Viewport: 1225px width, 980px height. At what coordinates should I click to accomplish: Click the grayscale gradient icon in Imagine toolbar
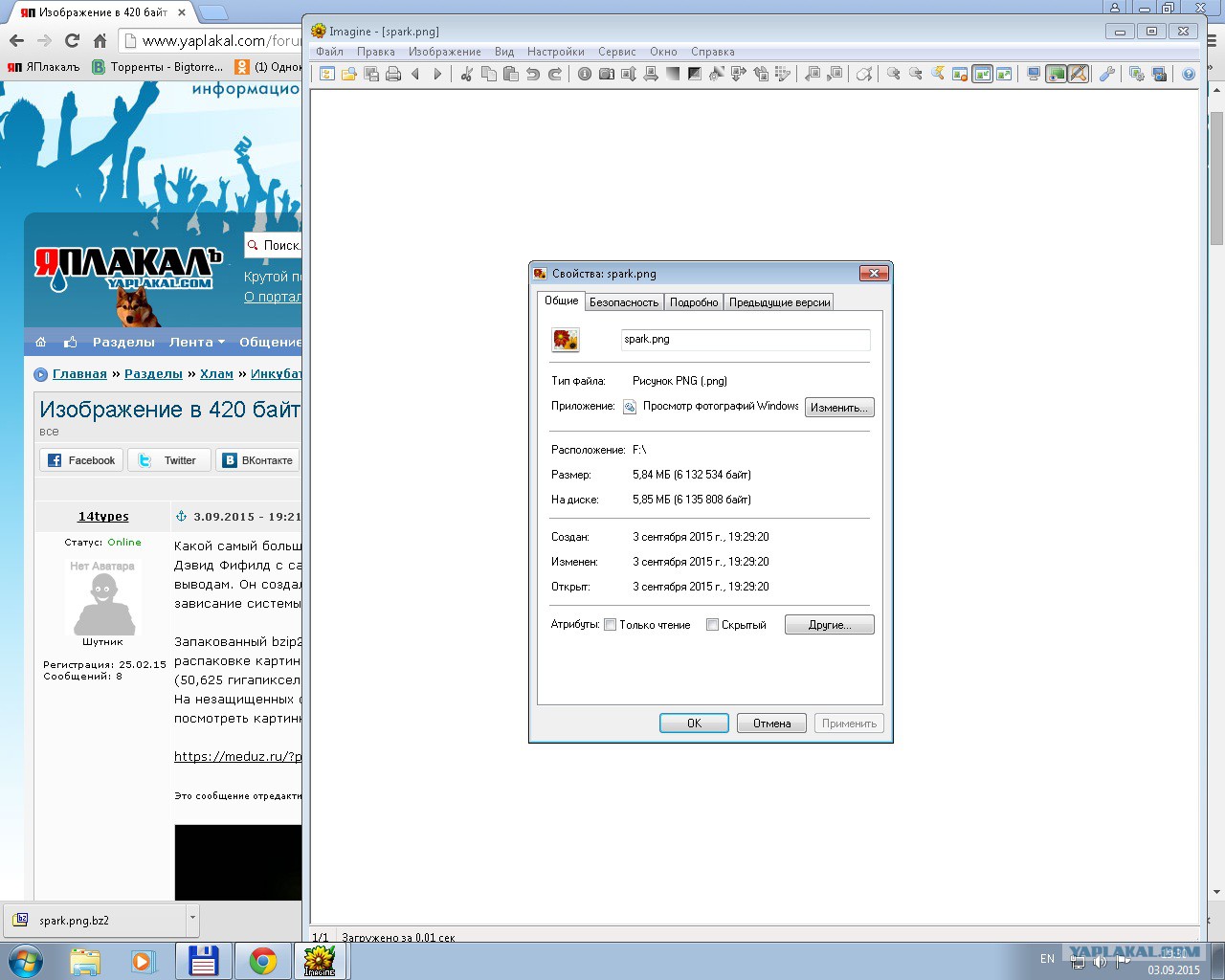(x=673, y=74)
